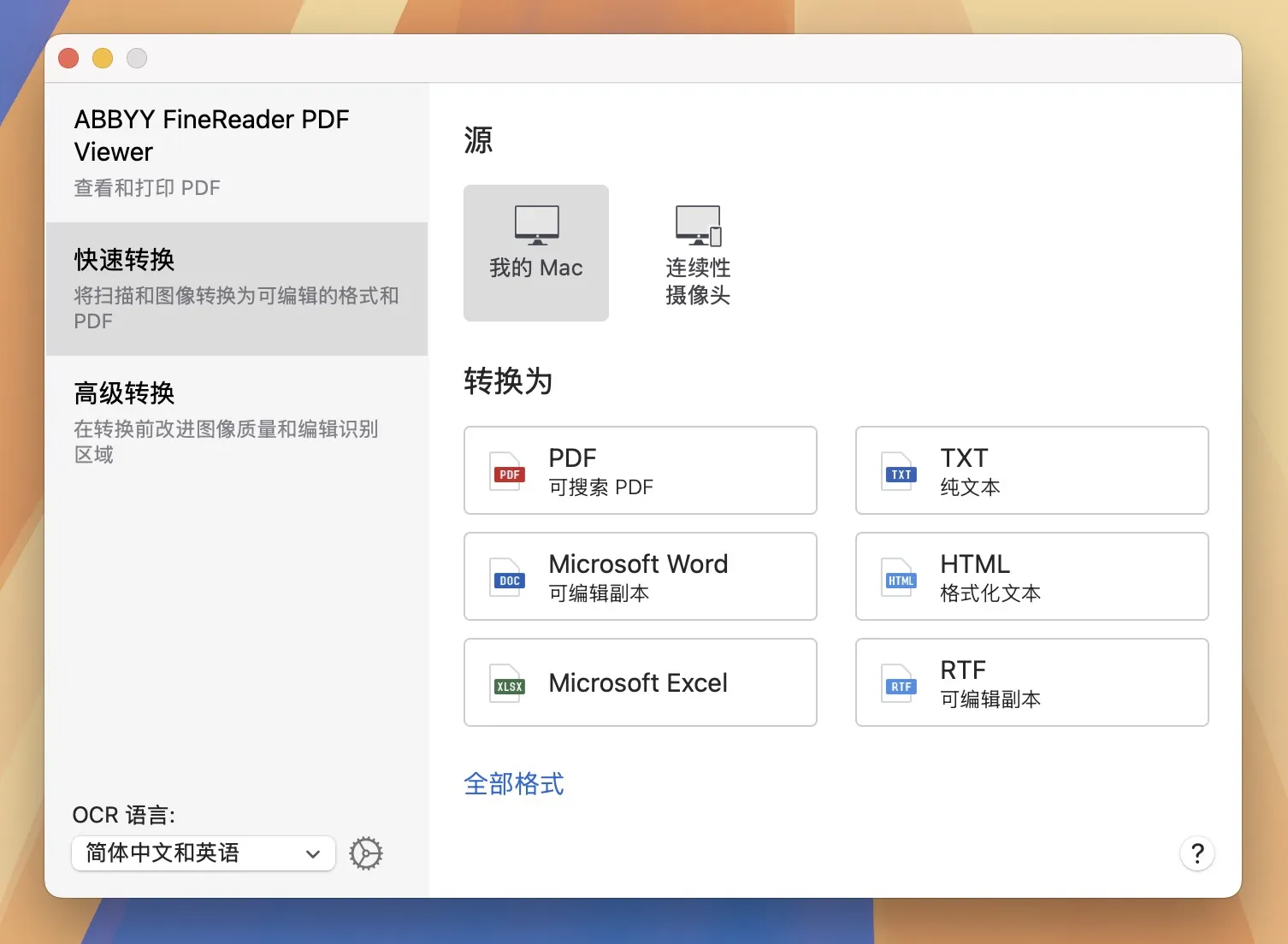This screenshot has width=1288, height=944.
Task: Convert to TXT plain text
Action: [x=1032, y=470]
